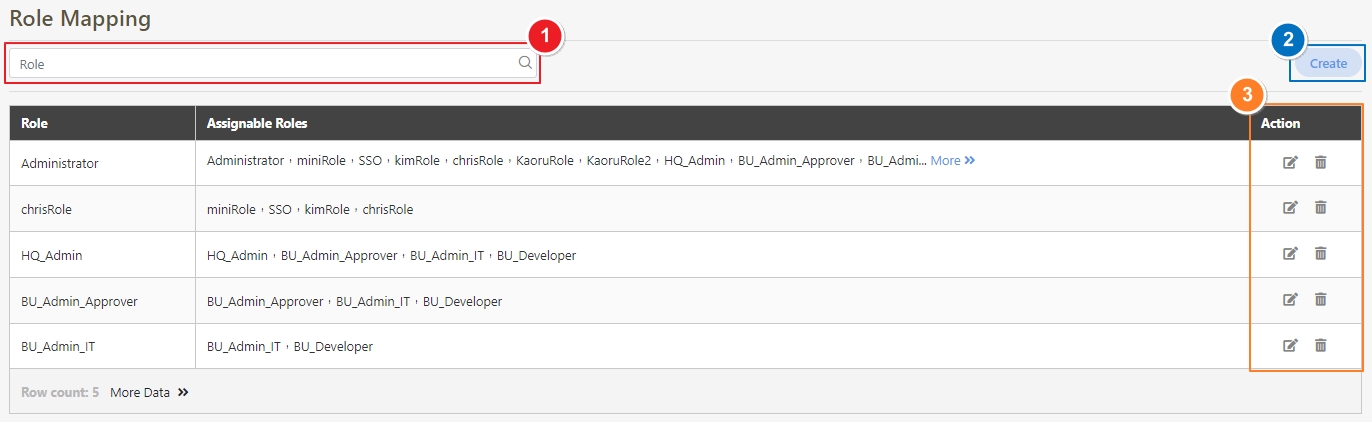Click the Action column header
This screenshot has height=422, width=1372.
click(x=1280, y=123)
